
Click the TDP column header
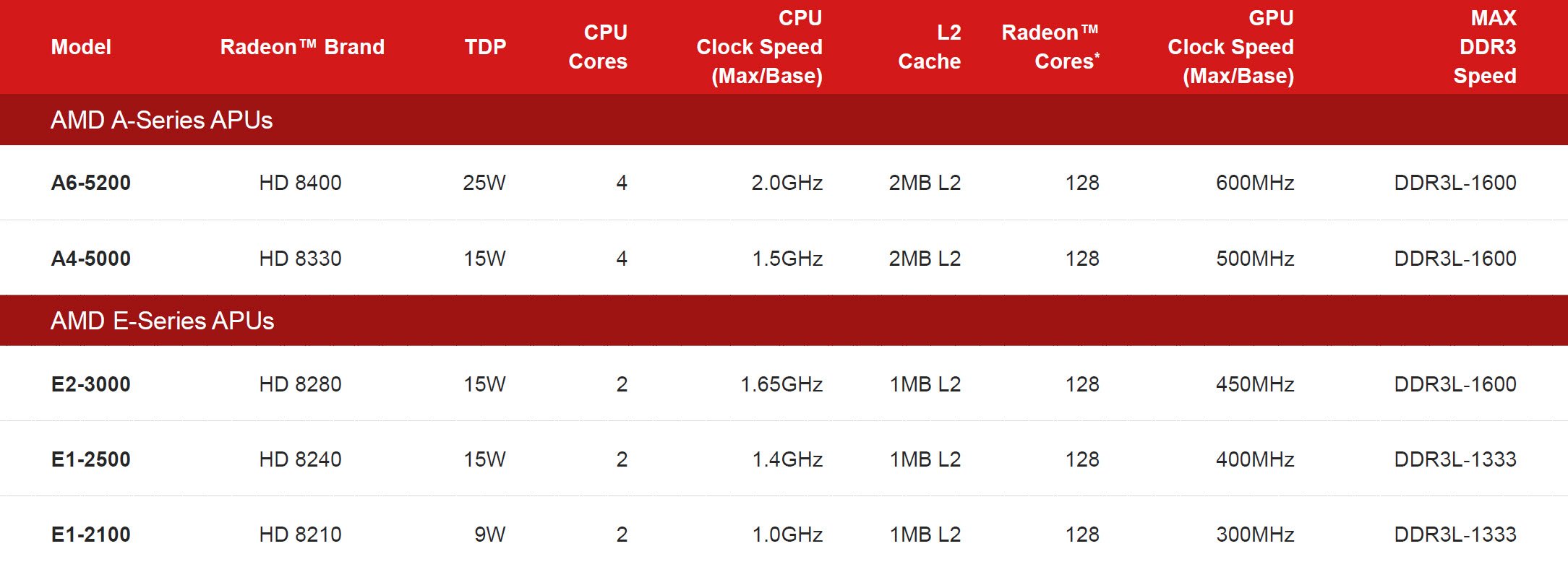click(x=485, y=47)
